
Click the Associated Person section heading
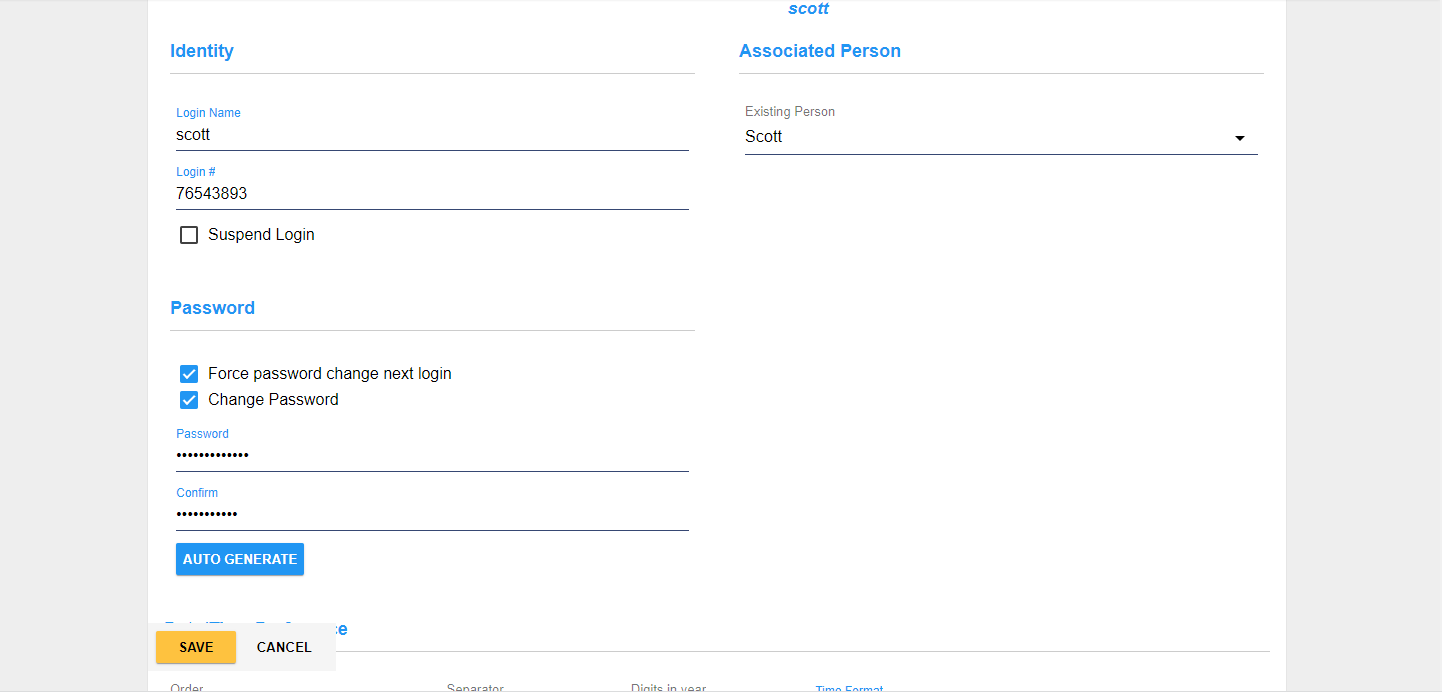click(x=820, y=51)
